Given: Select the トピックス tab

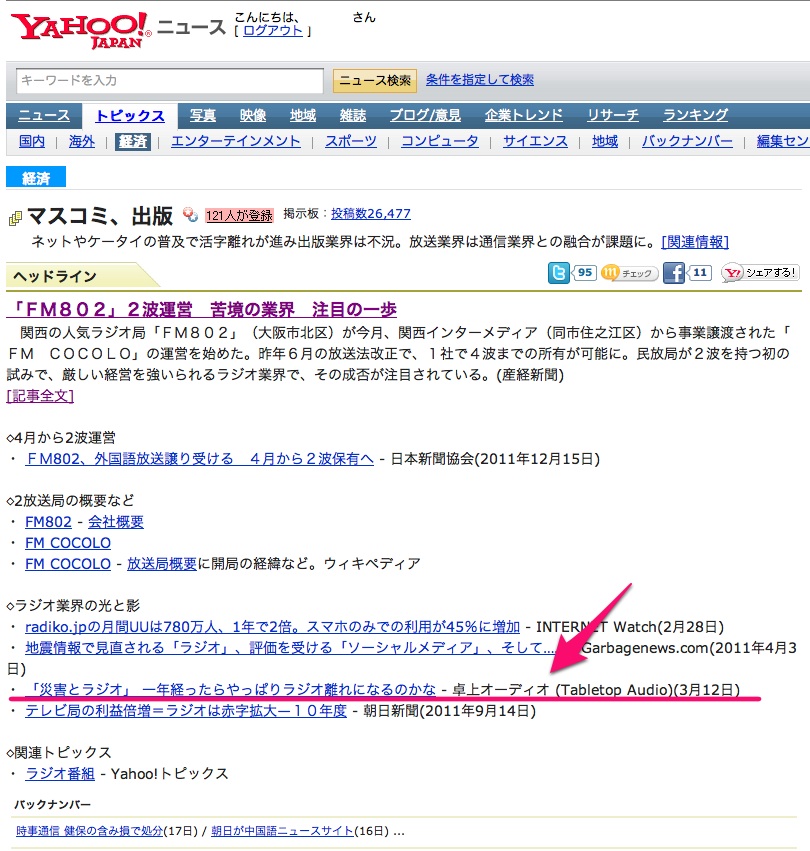Looking at the screenshot, I should pyautogui.click(x=130, y=116).
